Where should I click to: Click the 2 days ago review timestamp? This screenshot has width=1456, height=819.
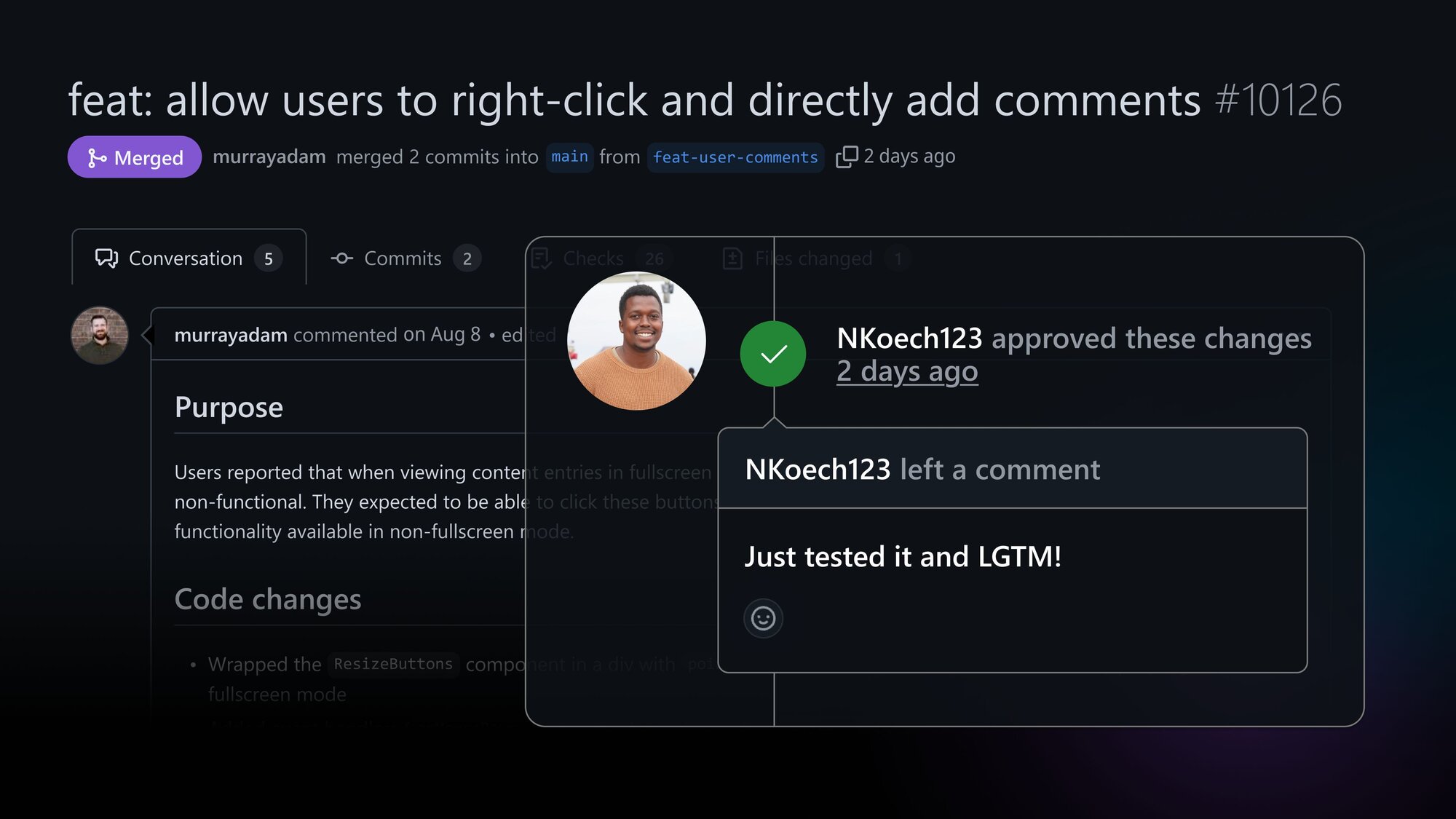907,371
